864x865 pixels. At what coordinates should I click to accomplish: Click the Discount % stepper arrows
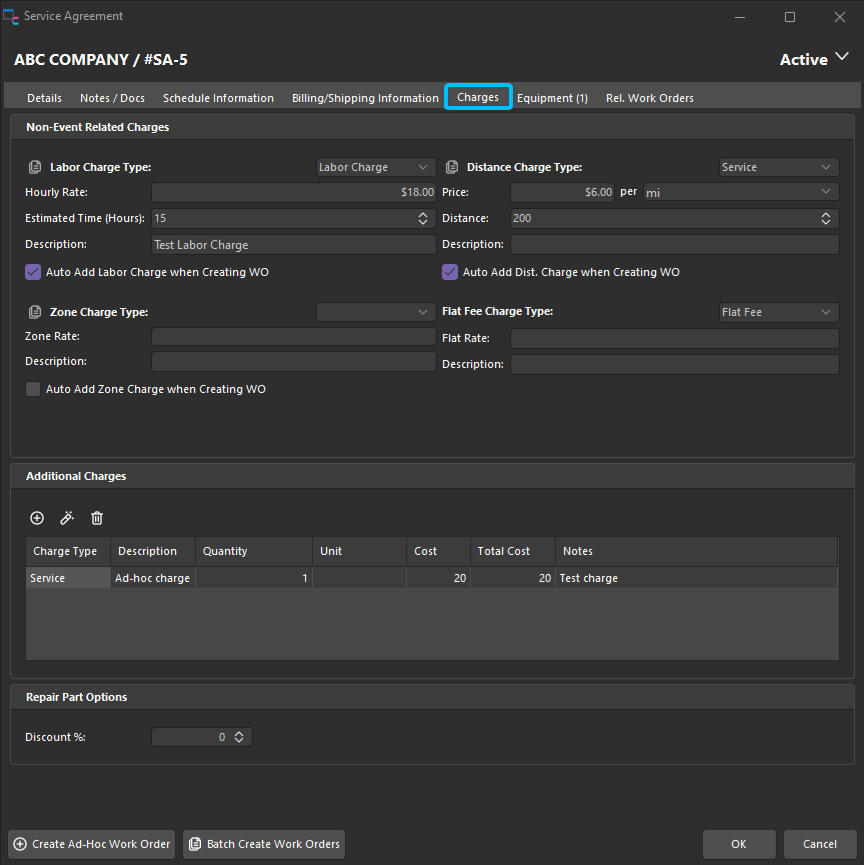coord(239,737)
